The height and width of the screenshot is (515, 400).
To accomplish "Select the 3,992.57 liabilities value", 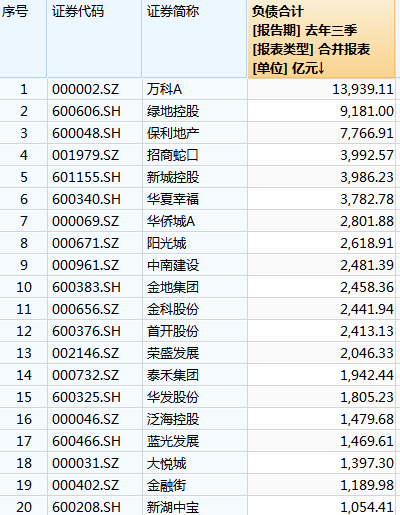I will point(321,155).
